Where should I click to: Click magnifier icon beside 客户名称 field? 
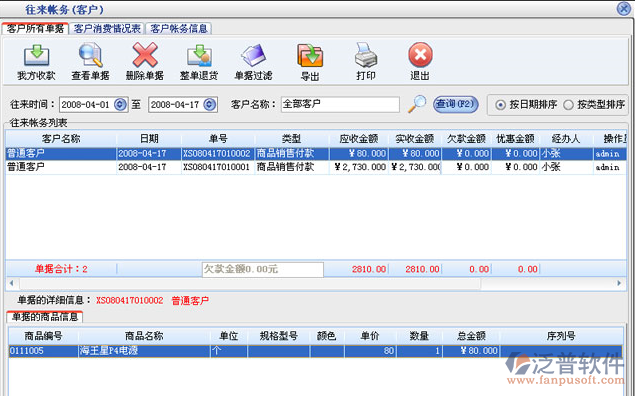(417, 104)
